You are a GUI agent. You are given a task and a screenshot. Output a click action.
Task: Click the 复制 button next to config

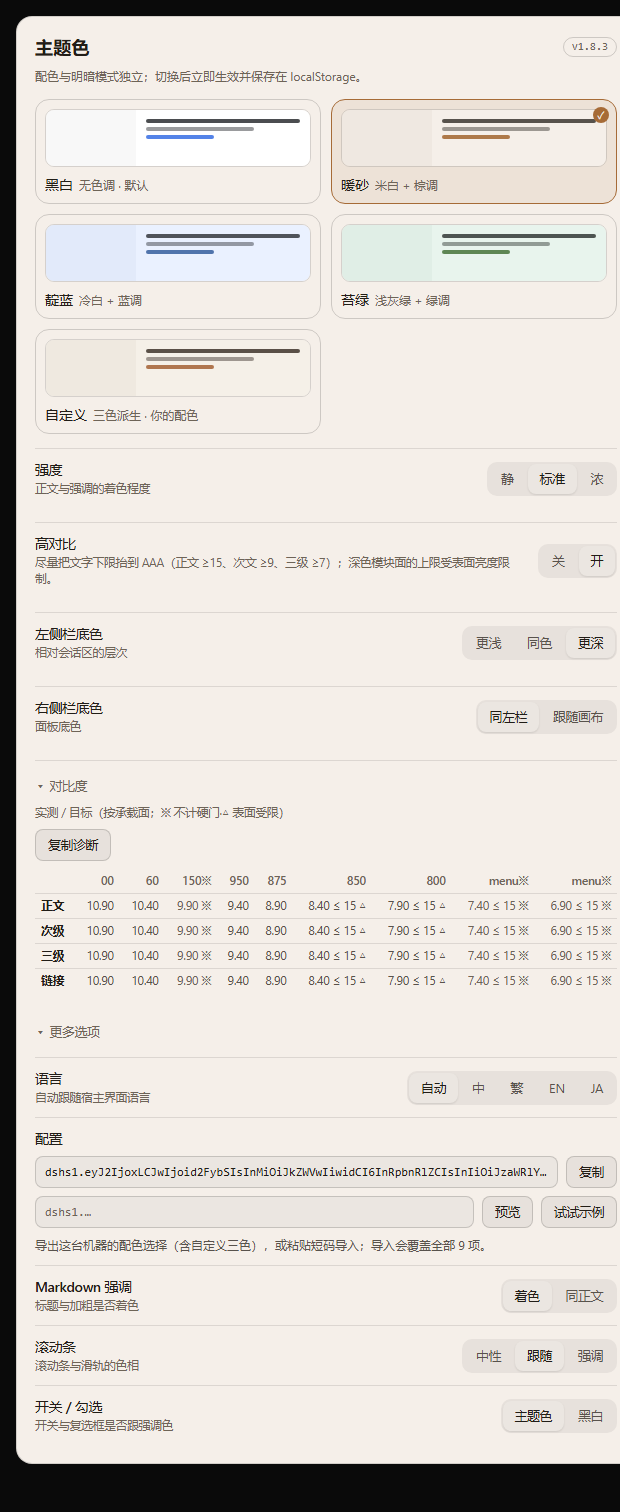(x=591, y=1172)
